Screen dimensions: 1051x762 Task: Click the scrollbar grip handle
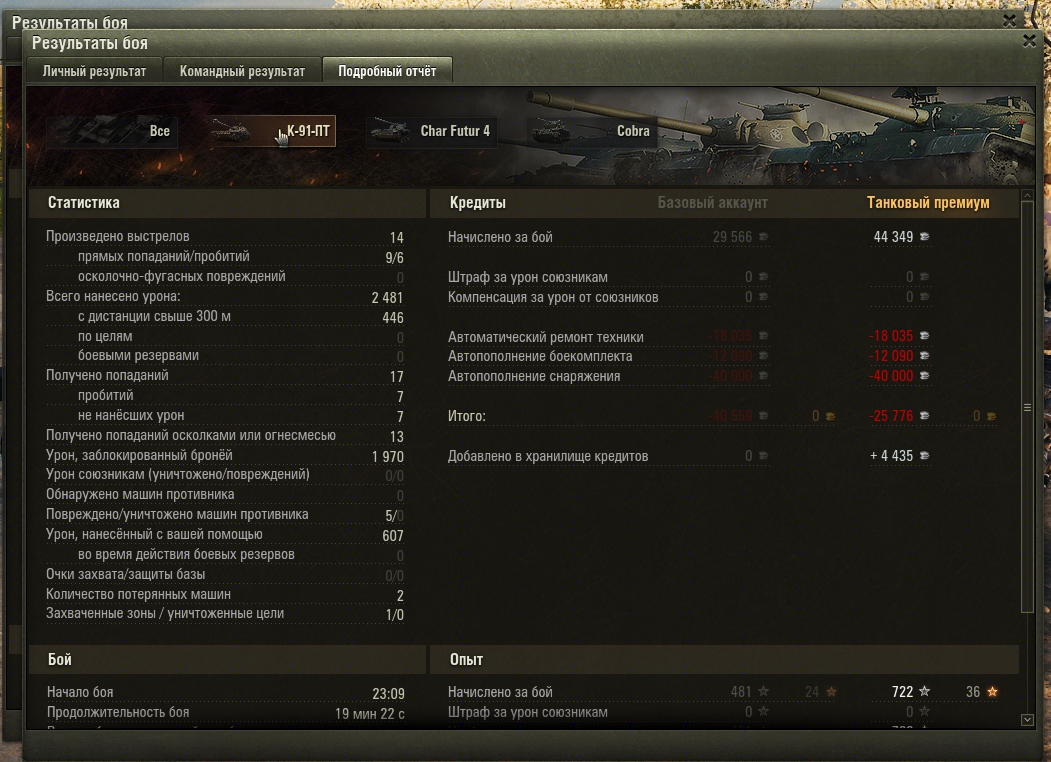[x=1027, y=407]
